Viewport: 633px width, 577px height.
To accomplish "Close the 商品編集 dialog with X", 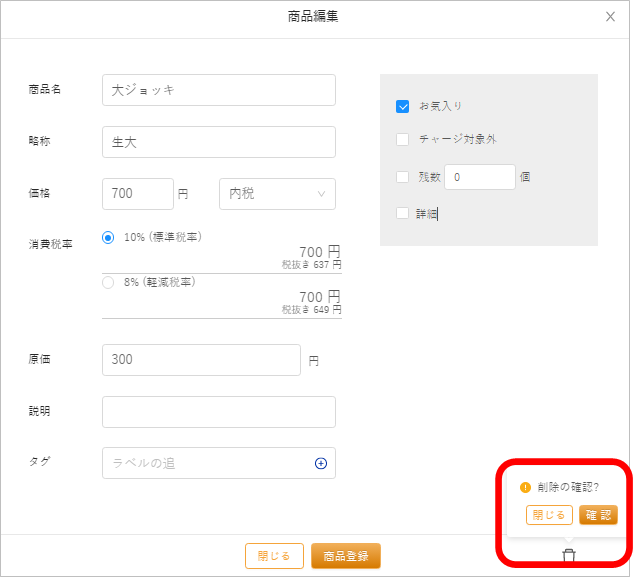I will (610, 17).
